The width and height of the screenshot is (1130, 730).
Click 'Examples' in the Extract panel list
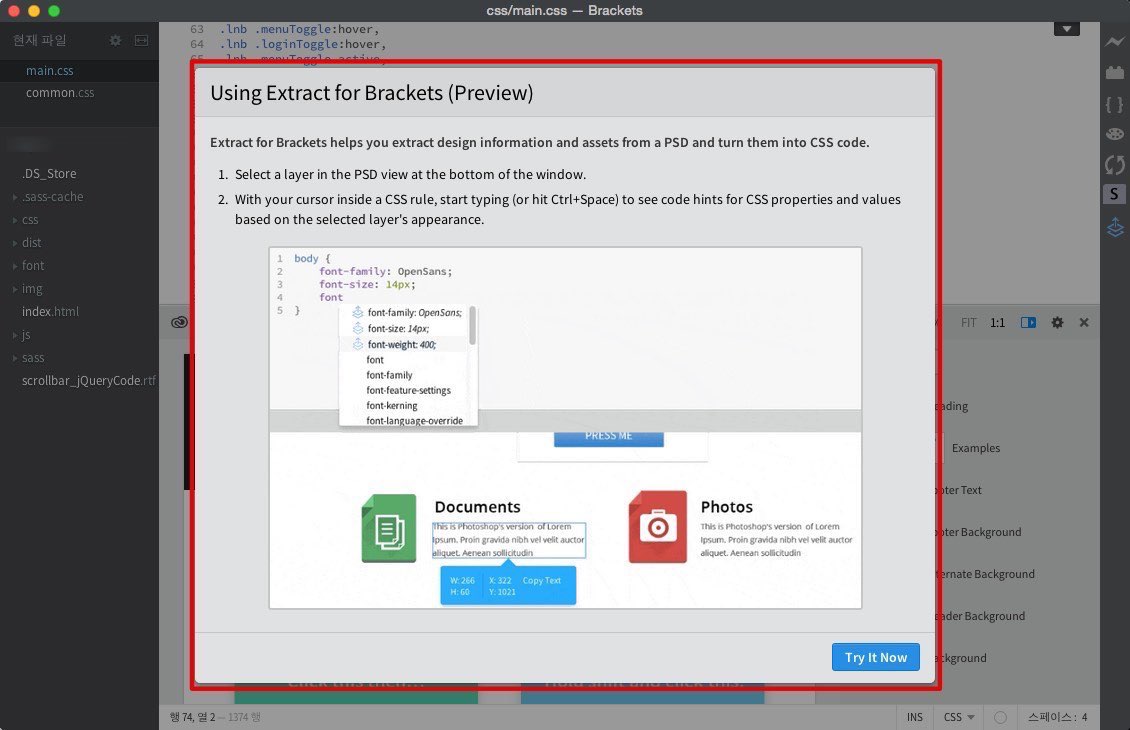[x=976, y=448]
